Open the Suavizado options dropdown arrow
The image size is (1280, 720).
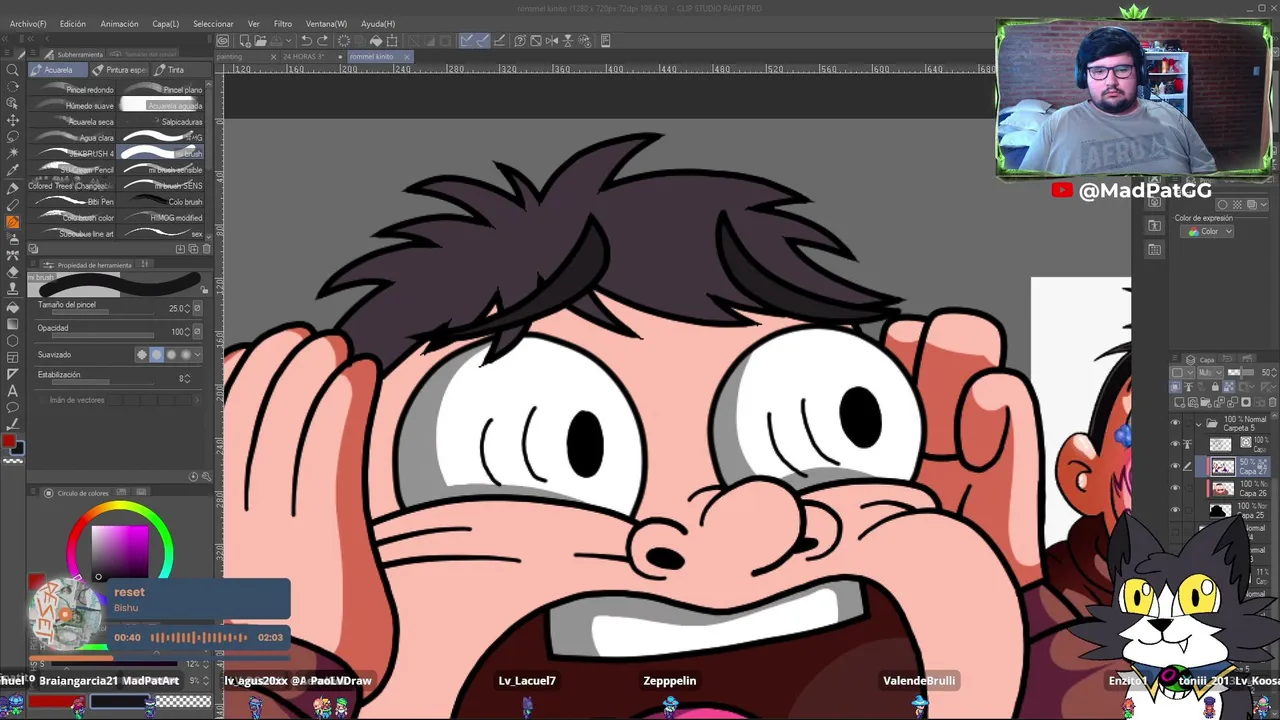(x=197, y=355)
